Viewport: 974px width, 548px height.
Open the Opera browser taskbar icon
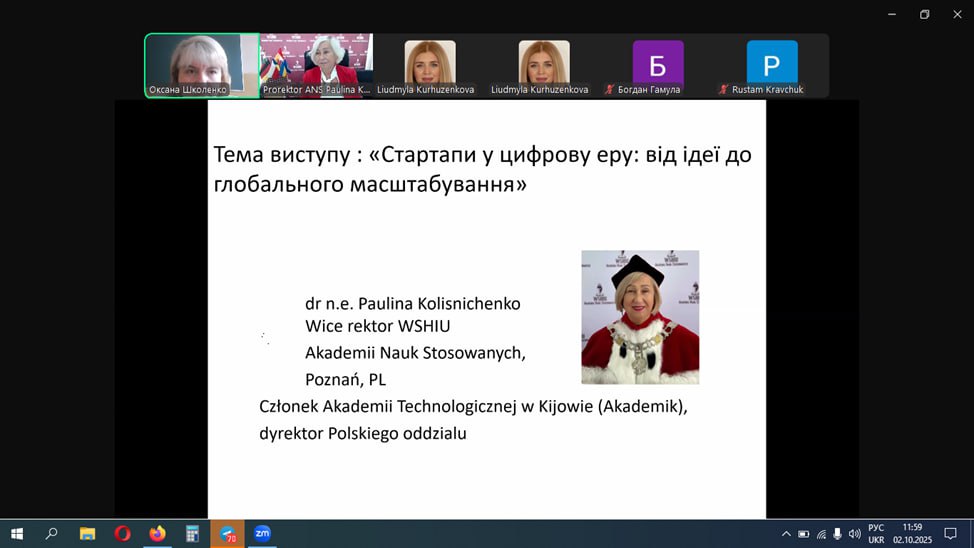[122, 533]
